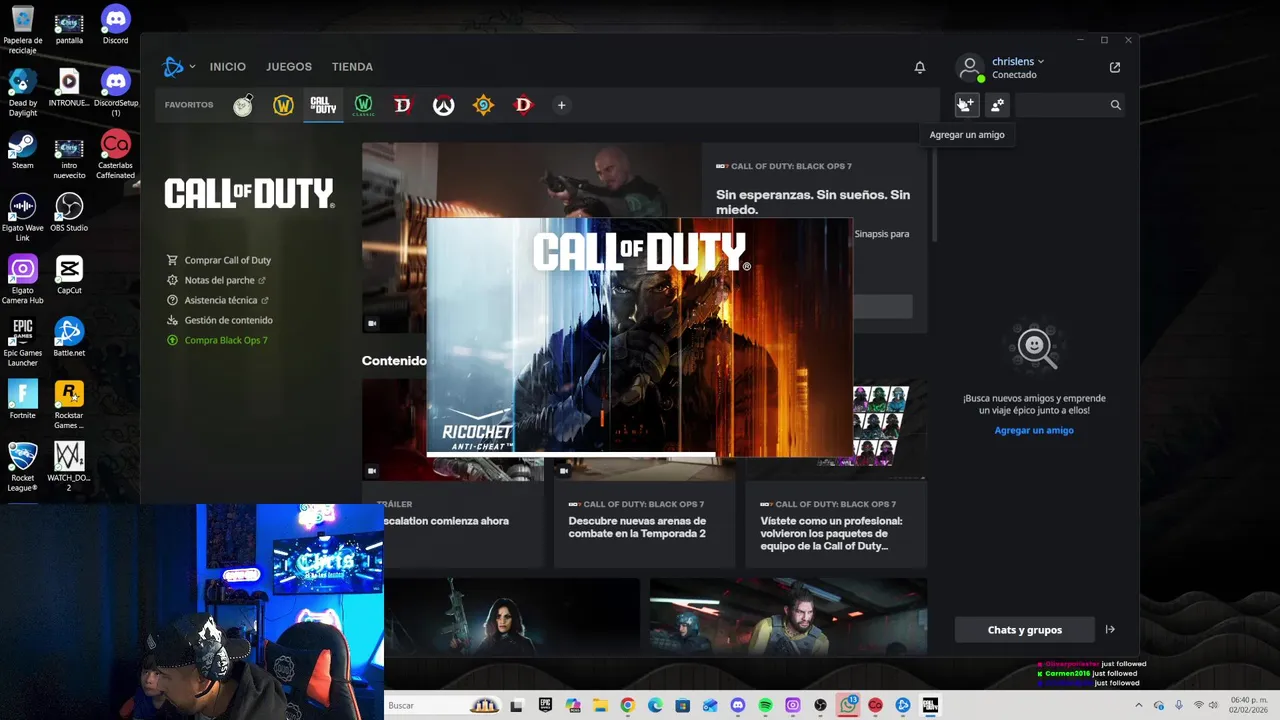Open Casterlabs Caffeinated desktop shortcut
1280x720 pixels.
point(116,155)
